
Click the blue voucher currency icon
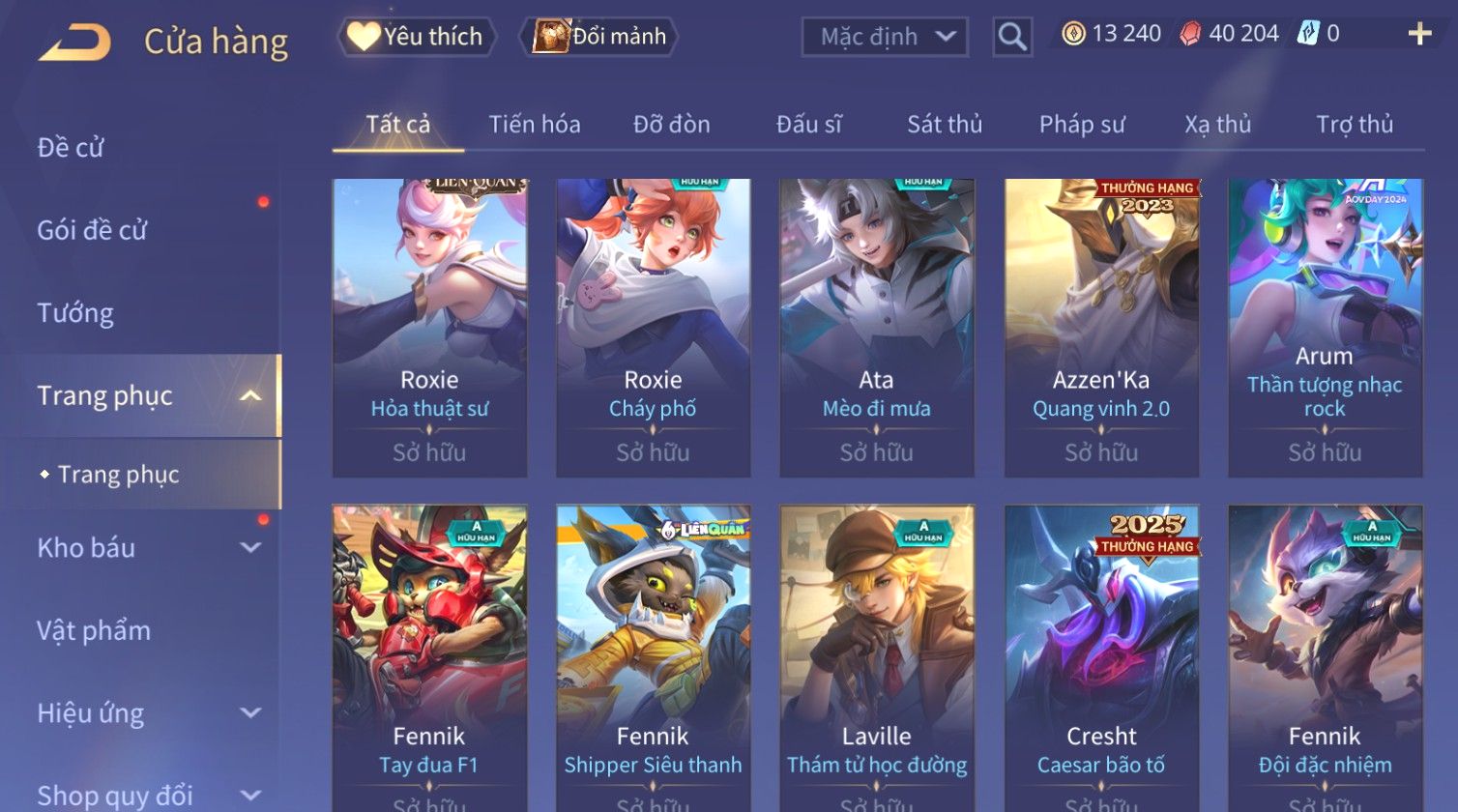(1307, 34)
